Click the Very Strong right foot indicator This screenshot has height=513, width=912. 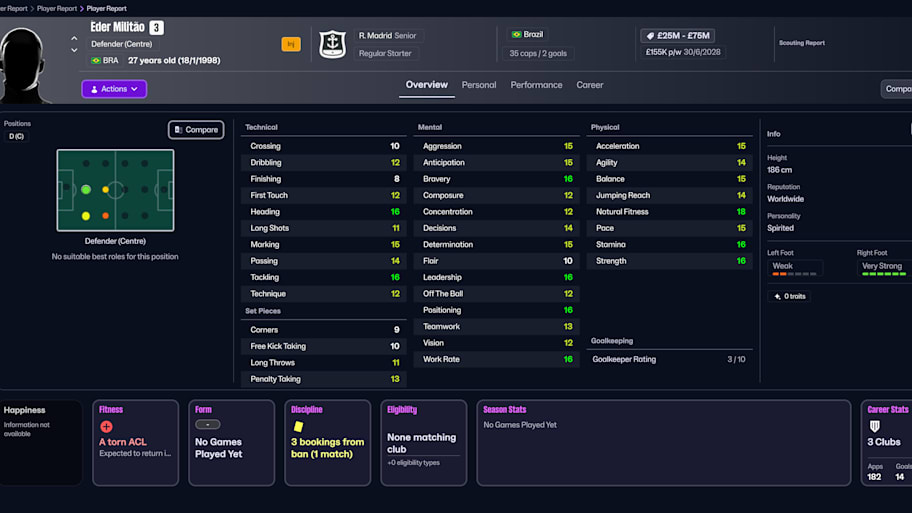coord(884,268)
